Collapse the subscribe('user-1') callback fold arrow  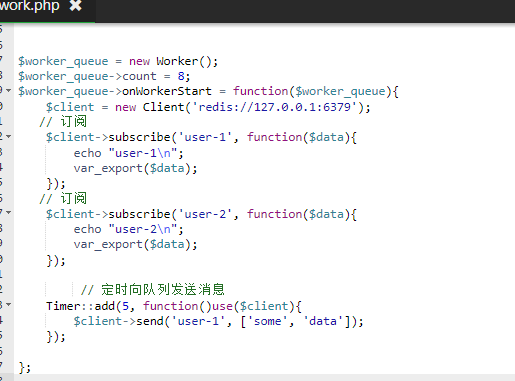pos(9,137)
